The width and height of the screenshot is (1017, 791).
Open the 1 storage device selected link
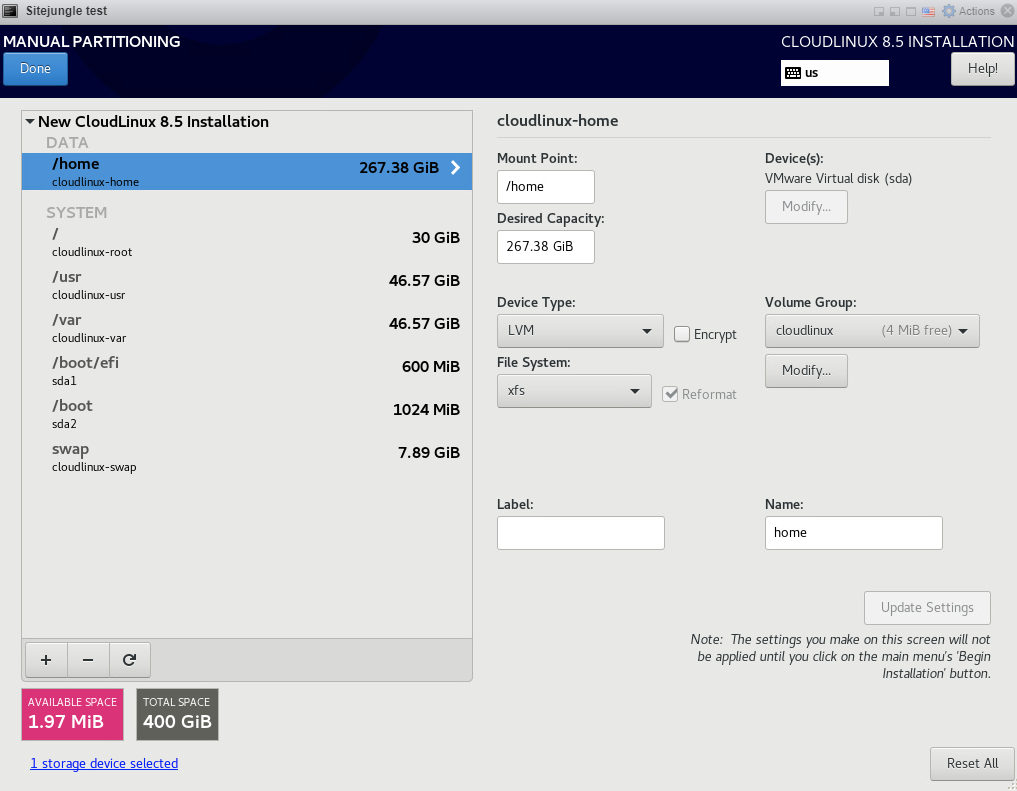(x=104, y=764)
